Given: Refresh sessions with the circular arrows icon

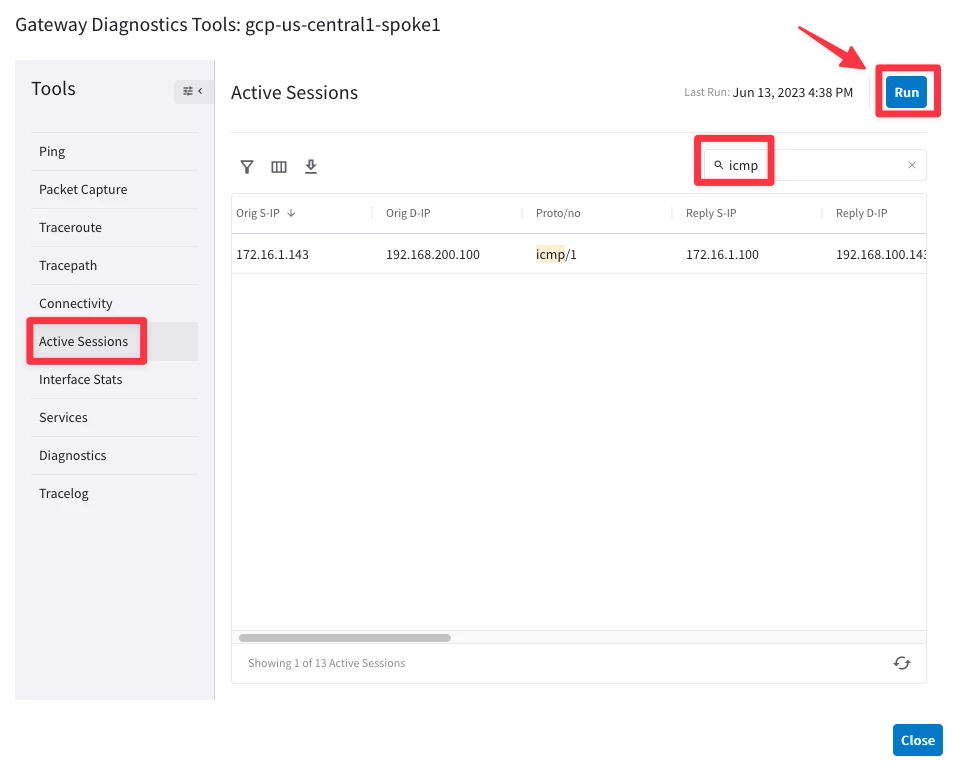Looking at the screenshot, I should pos(902,663).
